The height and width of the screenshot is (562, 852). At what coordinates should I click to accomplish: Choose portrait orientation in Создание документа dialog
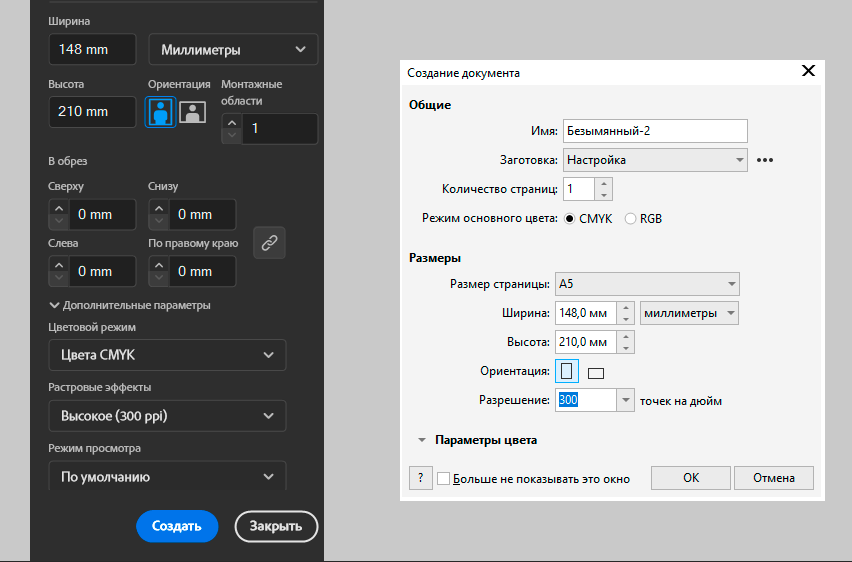[x=568, y=372]
